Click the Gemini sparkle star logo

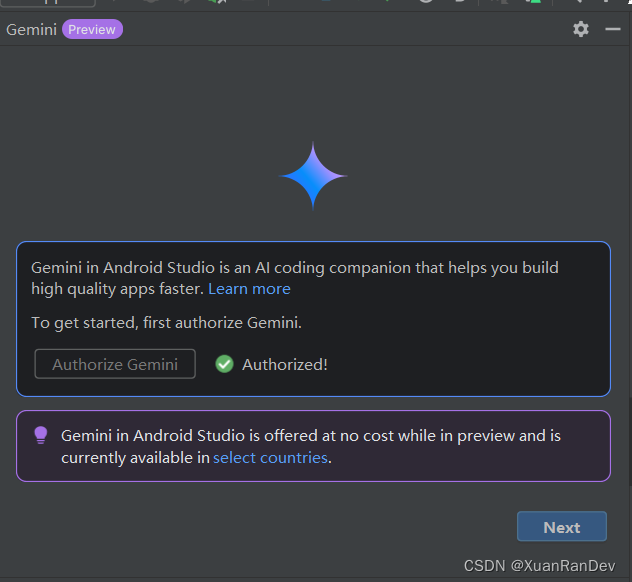point(313,176)
